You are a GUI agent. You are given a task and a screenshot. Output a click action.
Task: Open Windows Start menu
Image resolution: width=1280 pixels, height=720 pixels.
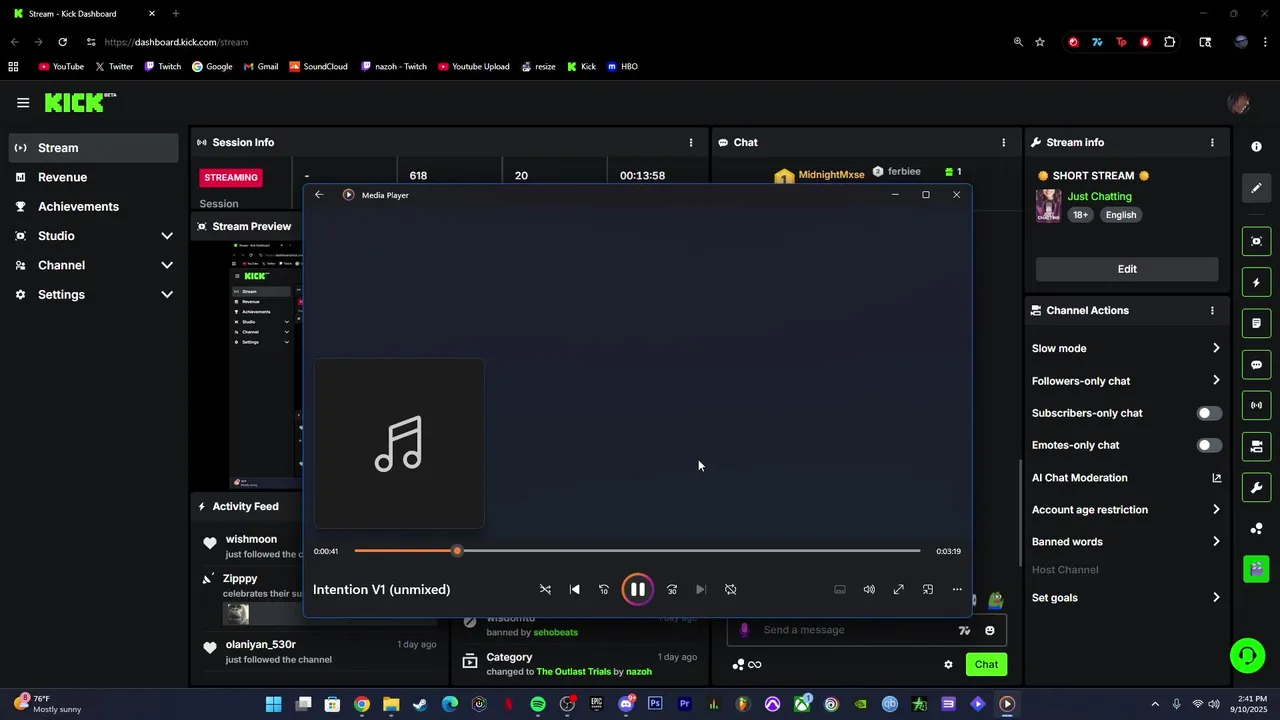(273, 704)
